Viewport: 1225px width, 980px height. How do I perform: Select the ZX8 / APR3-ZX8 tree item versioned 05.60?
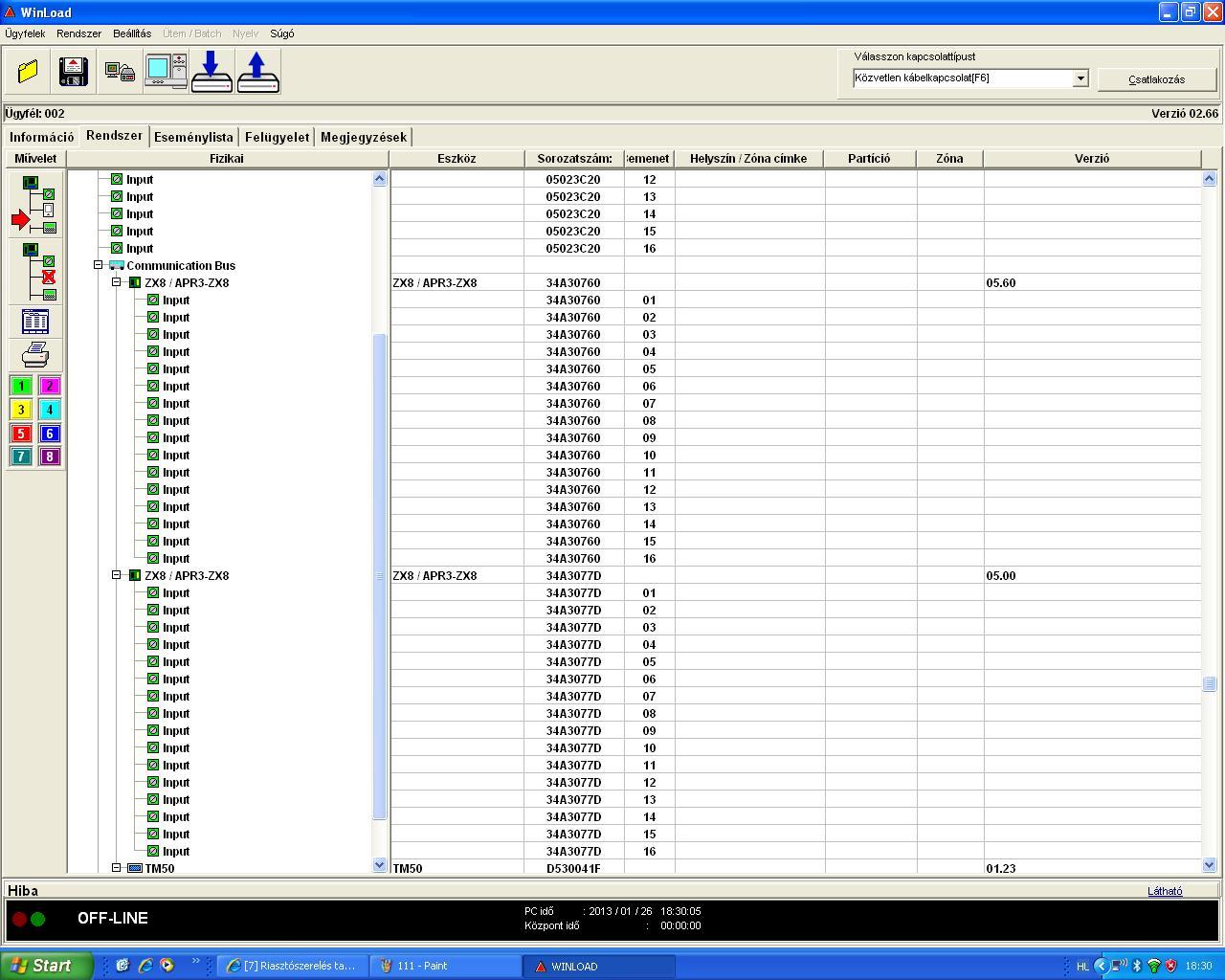pos(187,282)
